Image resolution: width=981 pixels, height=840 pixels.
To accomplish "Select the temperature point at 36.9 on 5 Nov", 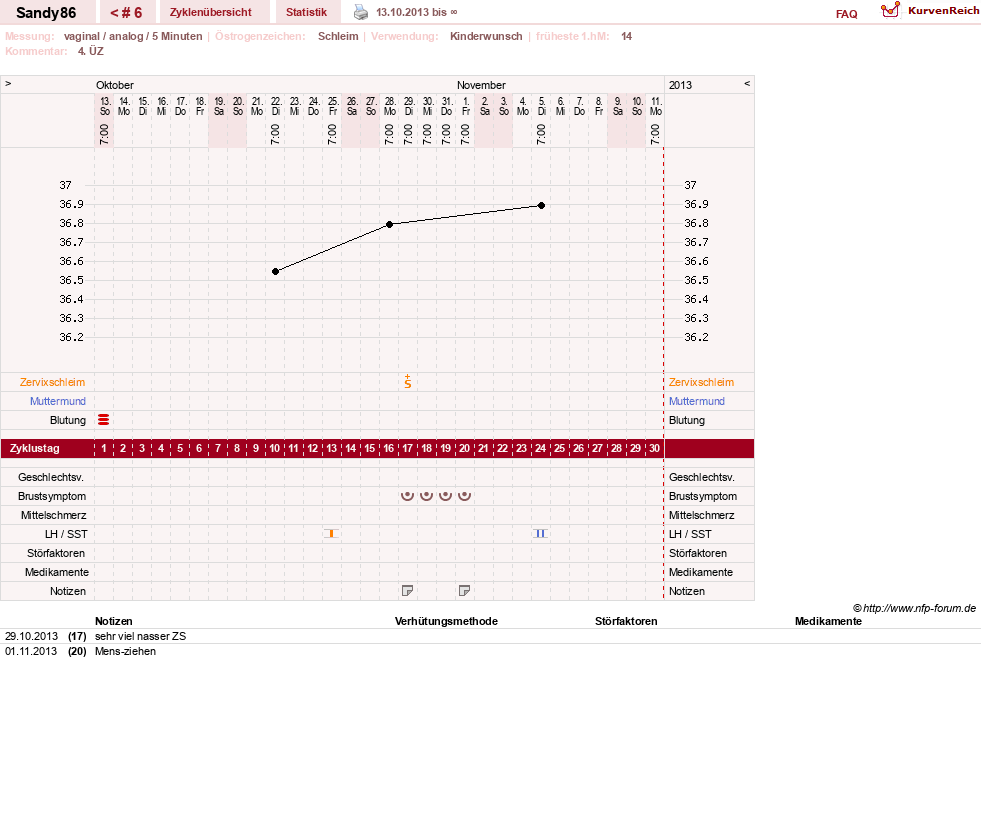I will [541, 205].
